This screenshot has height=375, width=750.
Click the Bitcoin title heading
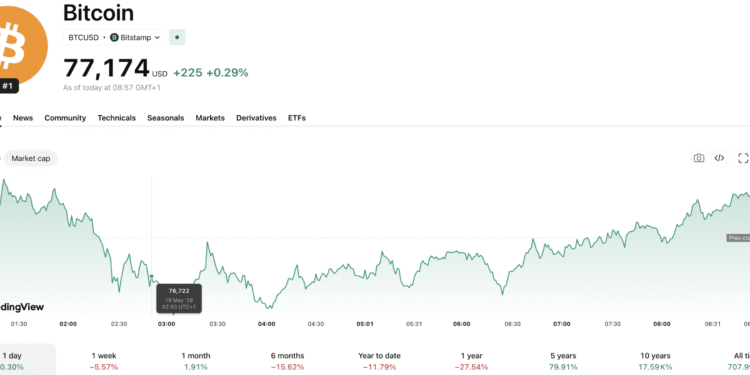coord(99,13)
